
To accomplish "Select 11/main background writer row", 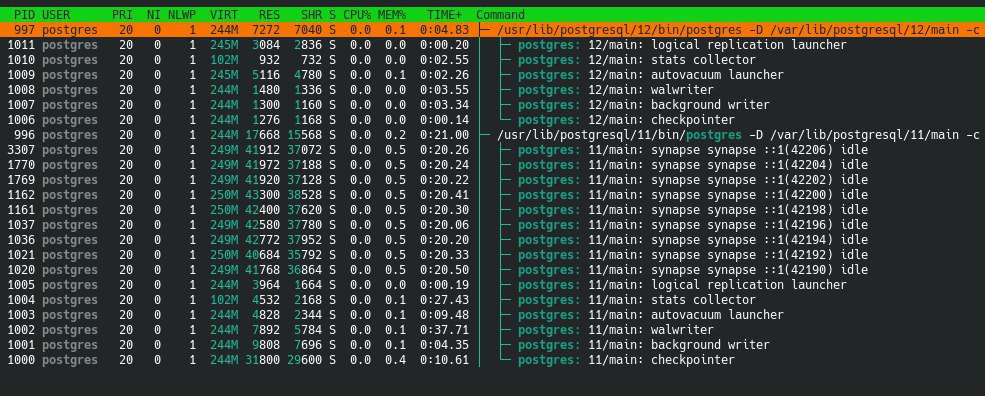I will (492, 345).
